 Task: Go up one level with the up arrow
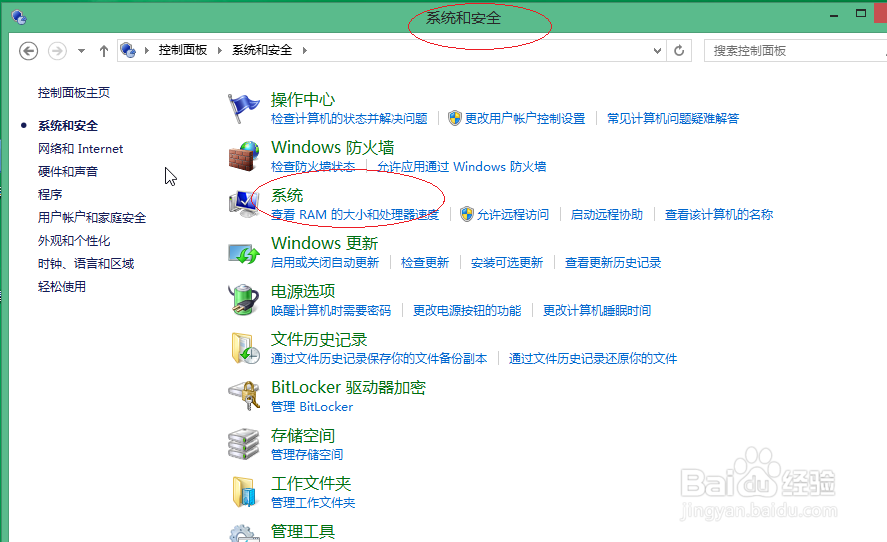104,51
